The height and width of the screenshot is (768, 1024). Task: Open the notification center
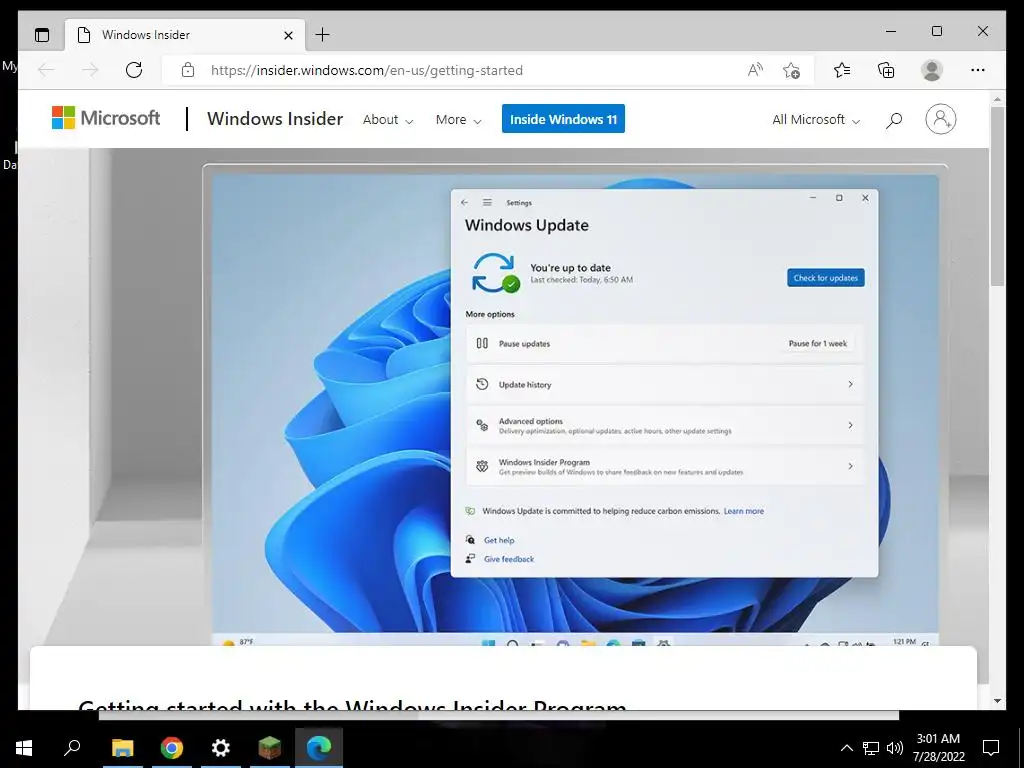(x=991, y=748)
